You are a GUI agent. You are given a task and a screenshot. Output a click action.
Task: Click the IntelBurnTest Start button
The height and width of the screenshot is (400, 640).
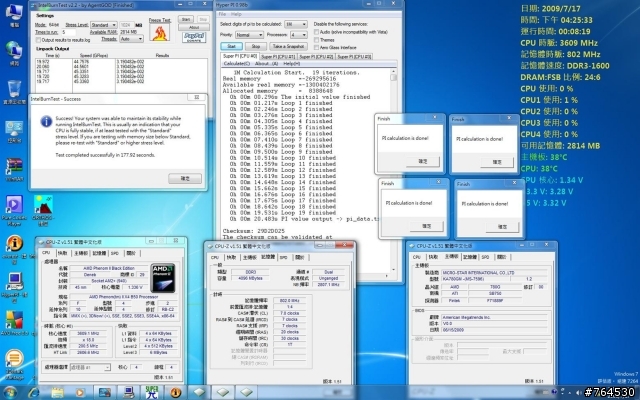pyautogui.click(x=186, y=19)
